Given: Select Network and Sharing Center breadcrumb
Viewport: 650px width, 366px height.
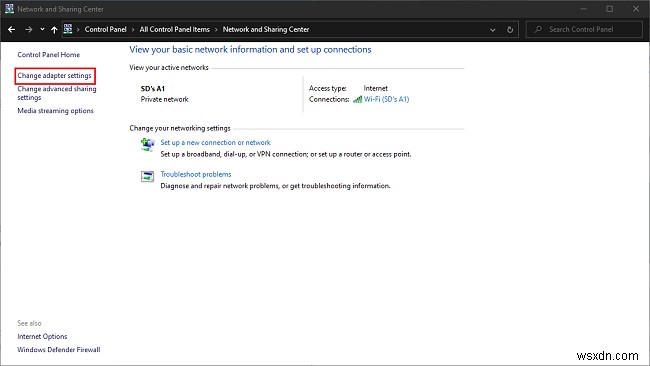Looking at the screenshot, I should point(266,29).
